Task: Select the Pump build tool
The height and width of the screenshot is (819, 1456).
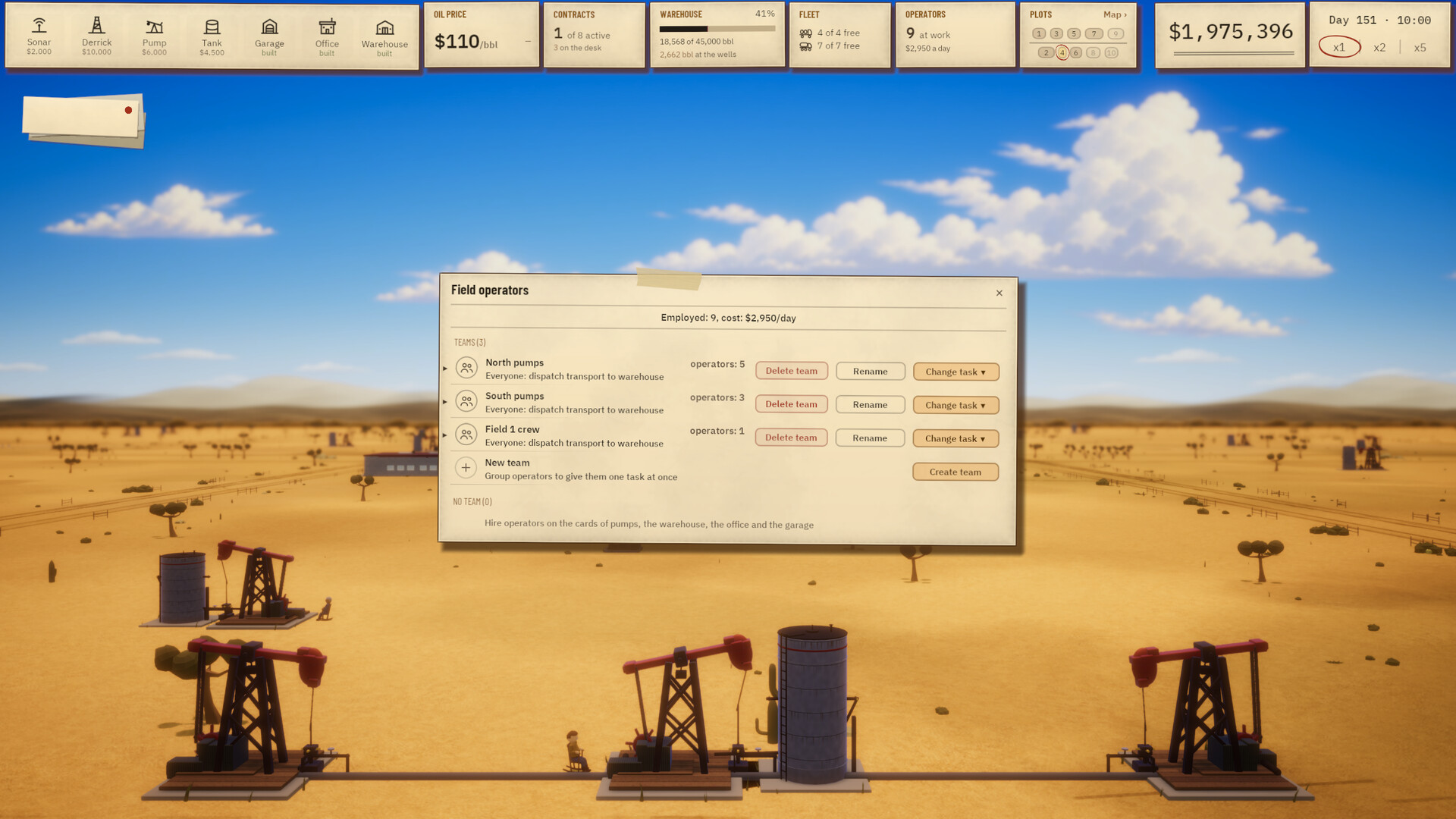Action: tap(154, 36)
